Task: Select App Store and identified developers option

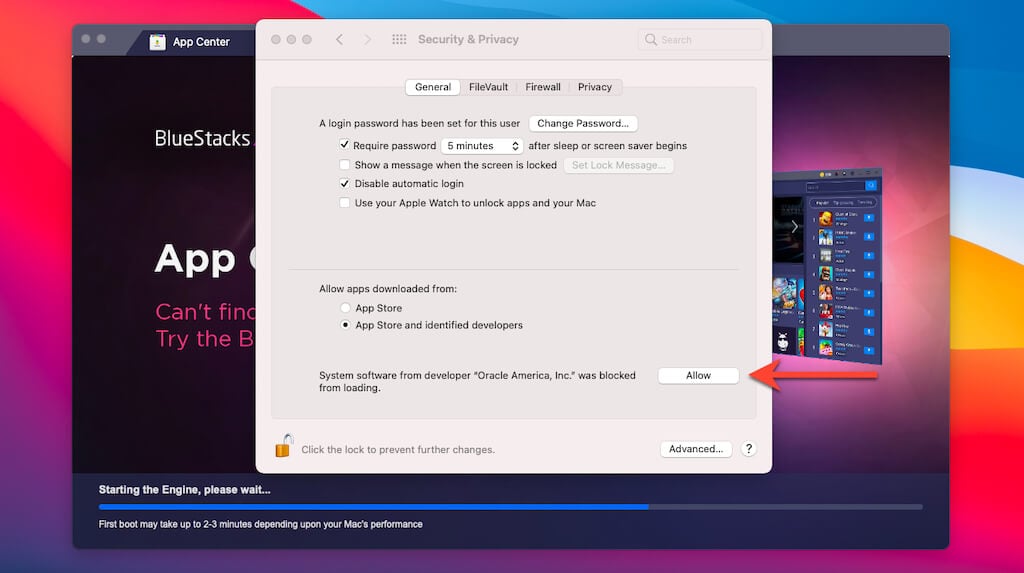Action: pyautogui.click(x=345, y=325)
